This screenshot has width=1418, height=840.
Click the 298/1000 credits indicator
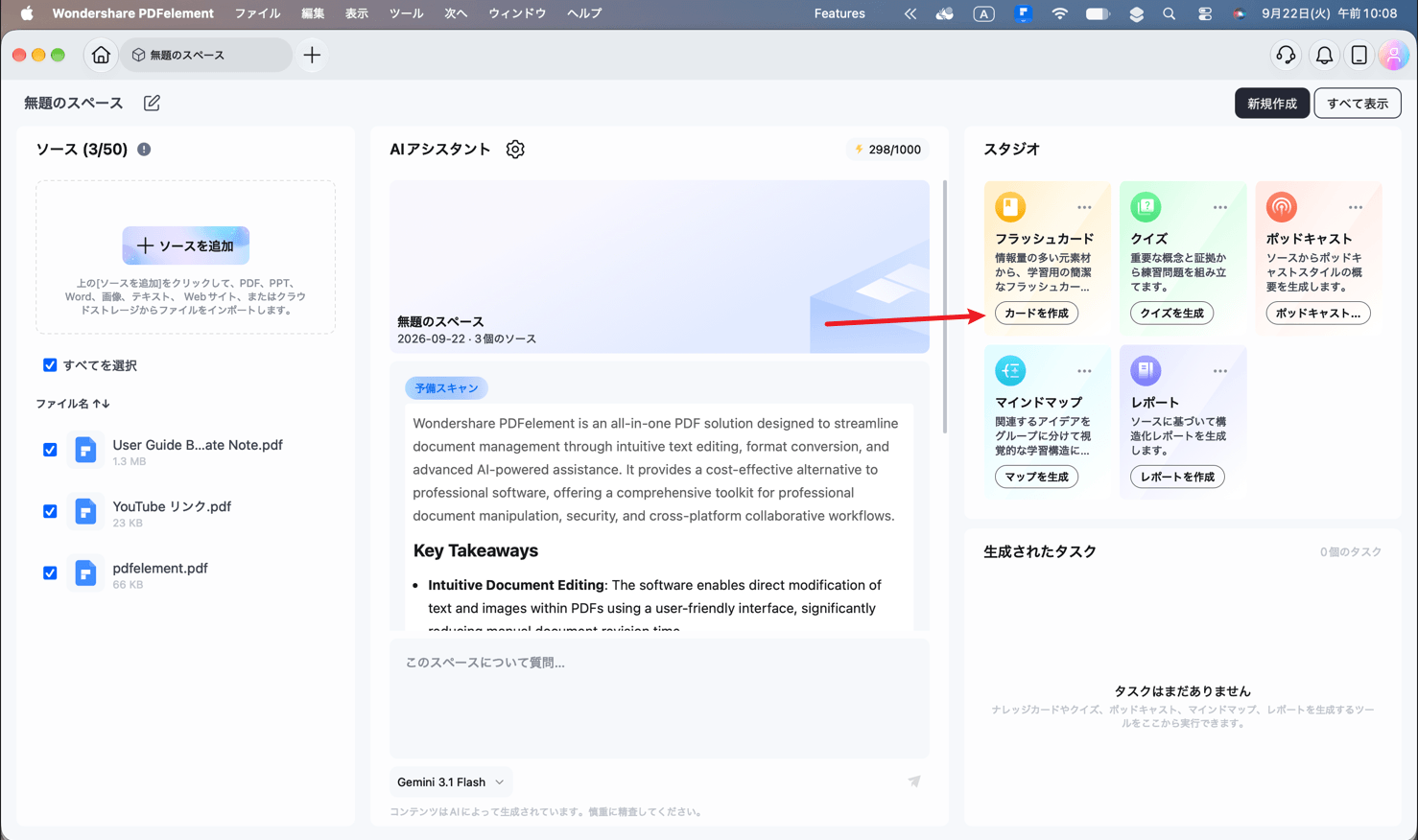click(887, 150)
